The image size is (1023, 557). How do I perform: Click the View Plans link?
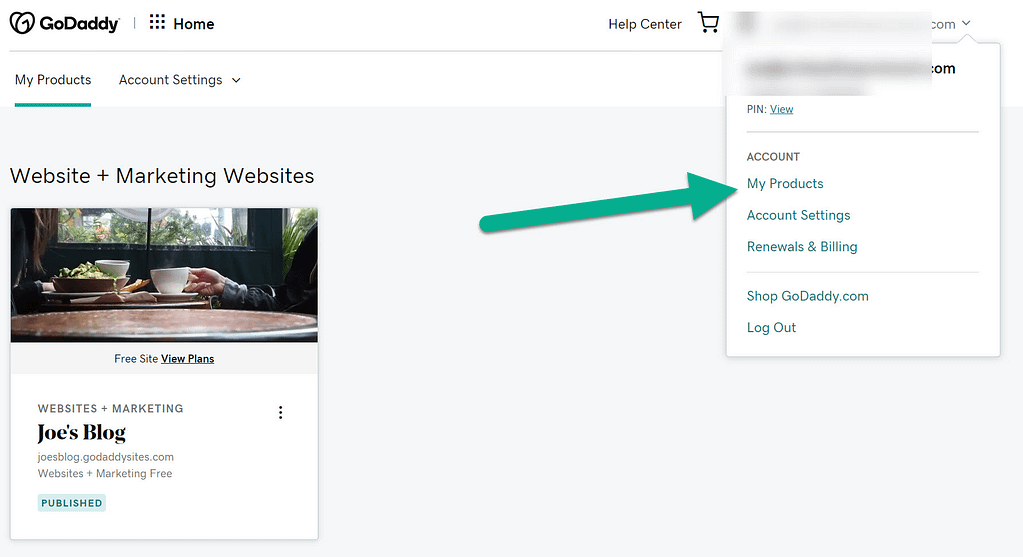(187, 359)
